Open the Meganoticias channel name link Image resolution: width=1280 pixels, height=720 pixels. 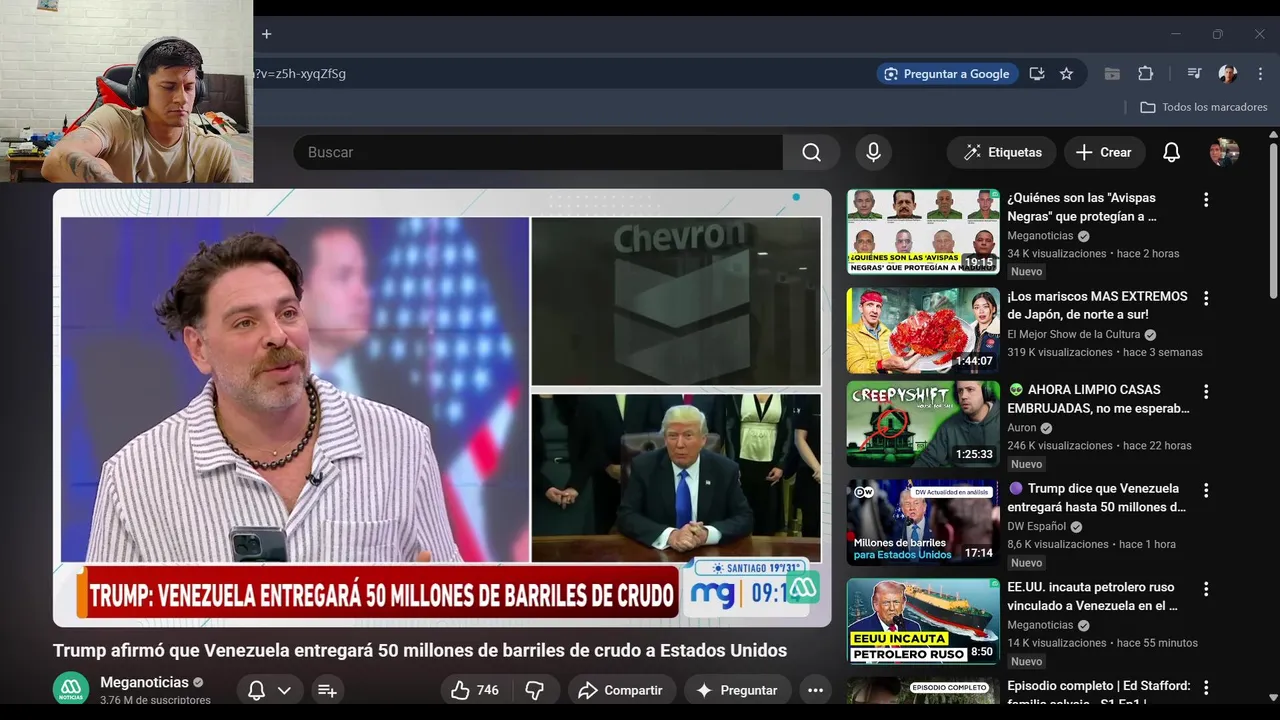coord(144,682)
